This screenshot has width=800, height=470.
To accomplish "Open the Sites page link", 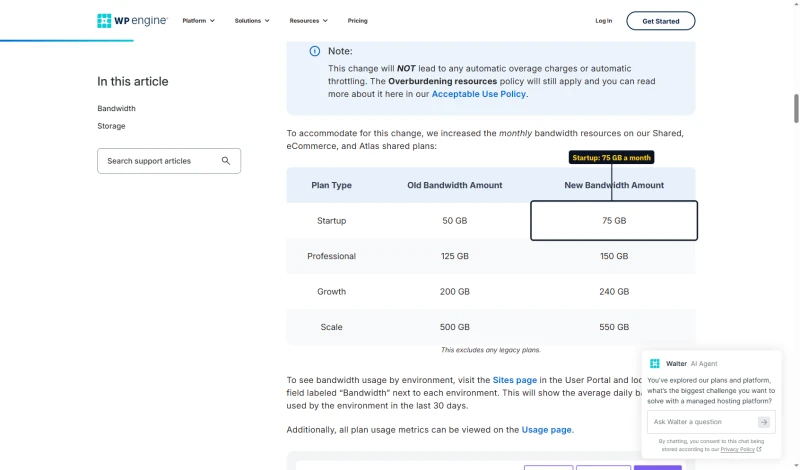I will pos(514,380).
